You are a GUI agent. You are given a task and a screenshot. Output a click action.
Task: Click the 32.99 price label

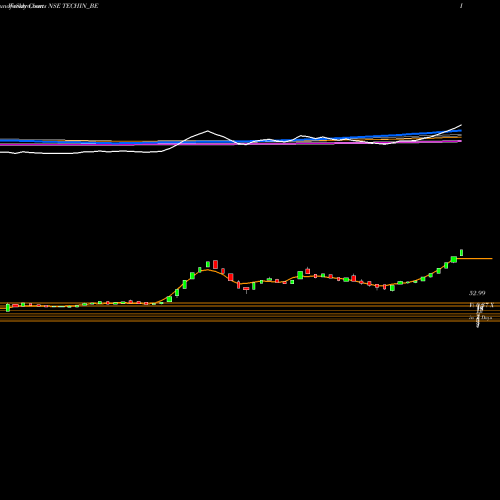(x=477, y=293)
